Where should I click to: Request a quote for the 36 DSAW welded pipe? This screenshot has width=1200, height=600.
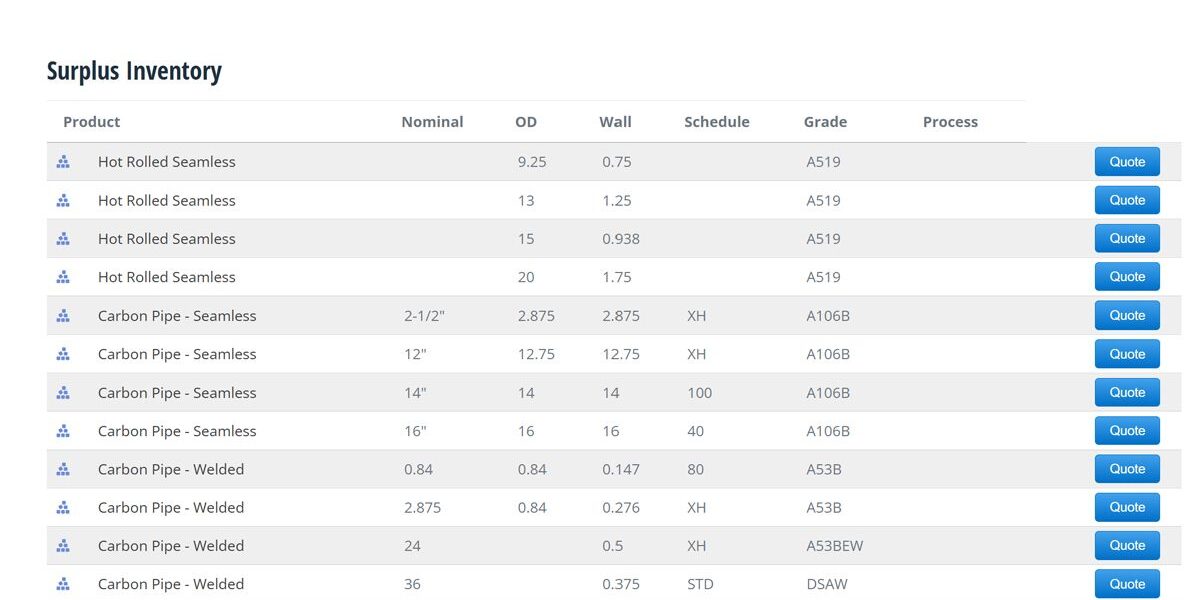1127,584
